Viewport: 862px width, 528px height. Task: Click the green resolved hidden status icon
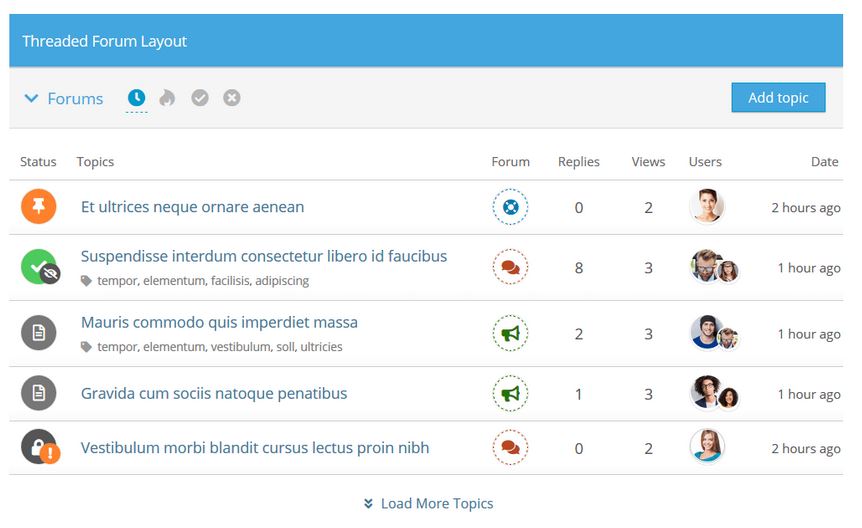pyautogui.click(x=40, y=267)
